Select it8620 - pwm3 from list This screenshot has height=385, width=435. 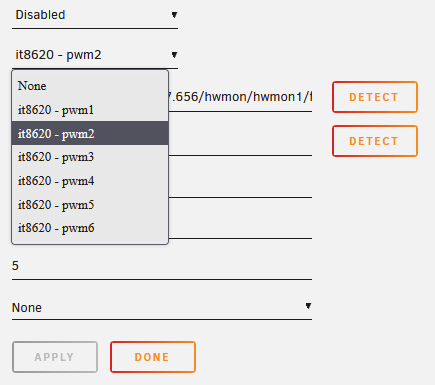pyautogui.click(x=90, y=157)
